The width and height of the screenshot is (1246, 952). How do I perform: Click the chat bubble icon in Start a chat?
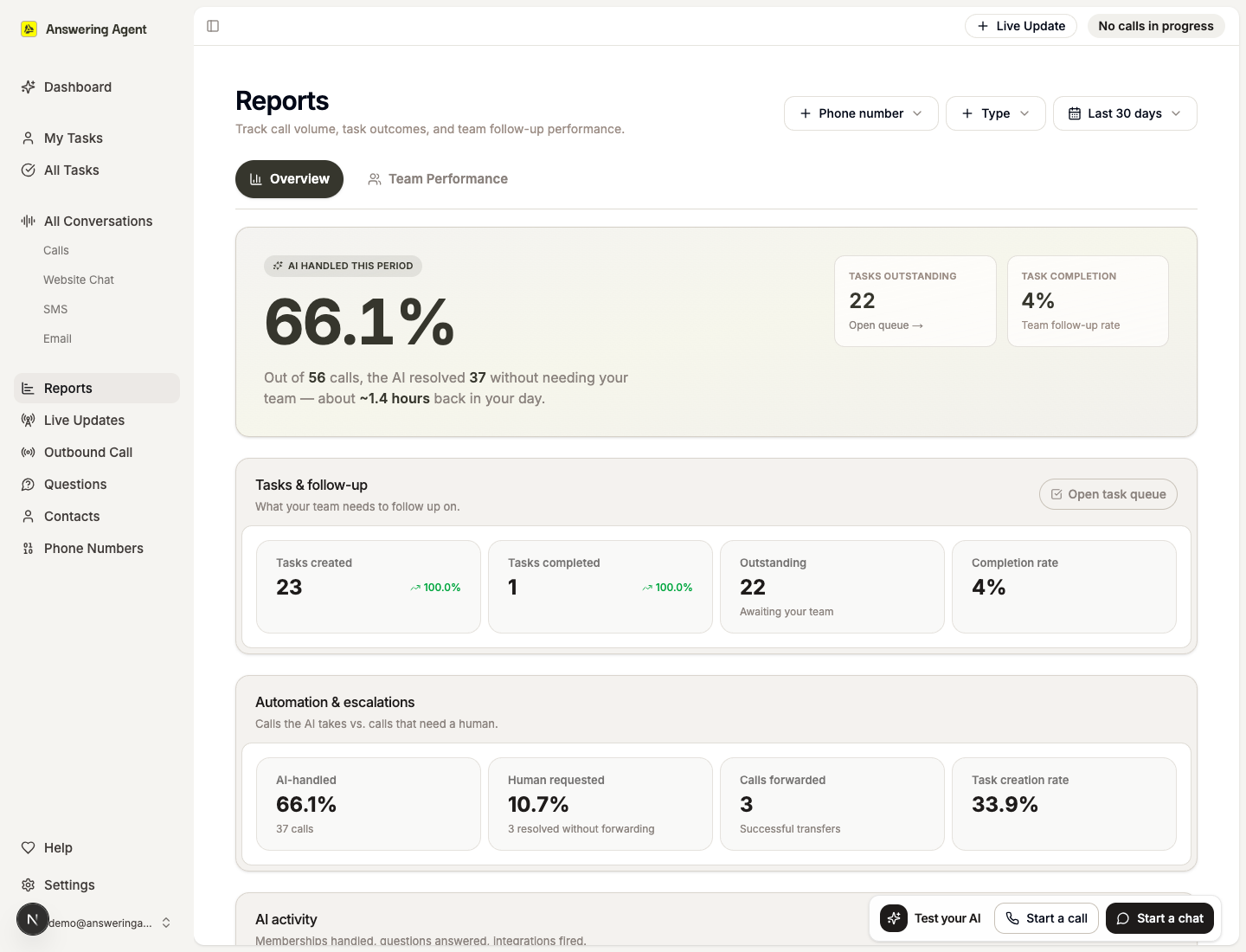click(1123, 918)
